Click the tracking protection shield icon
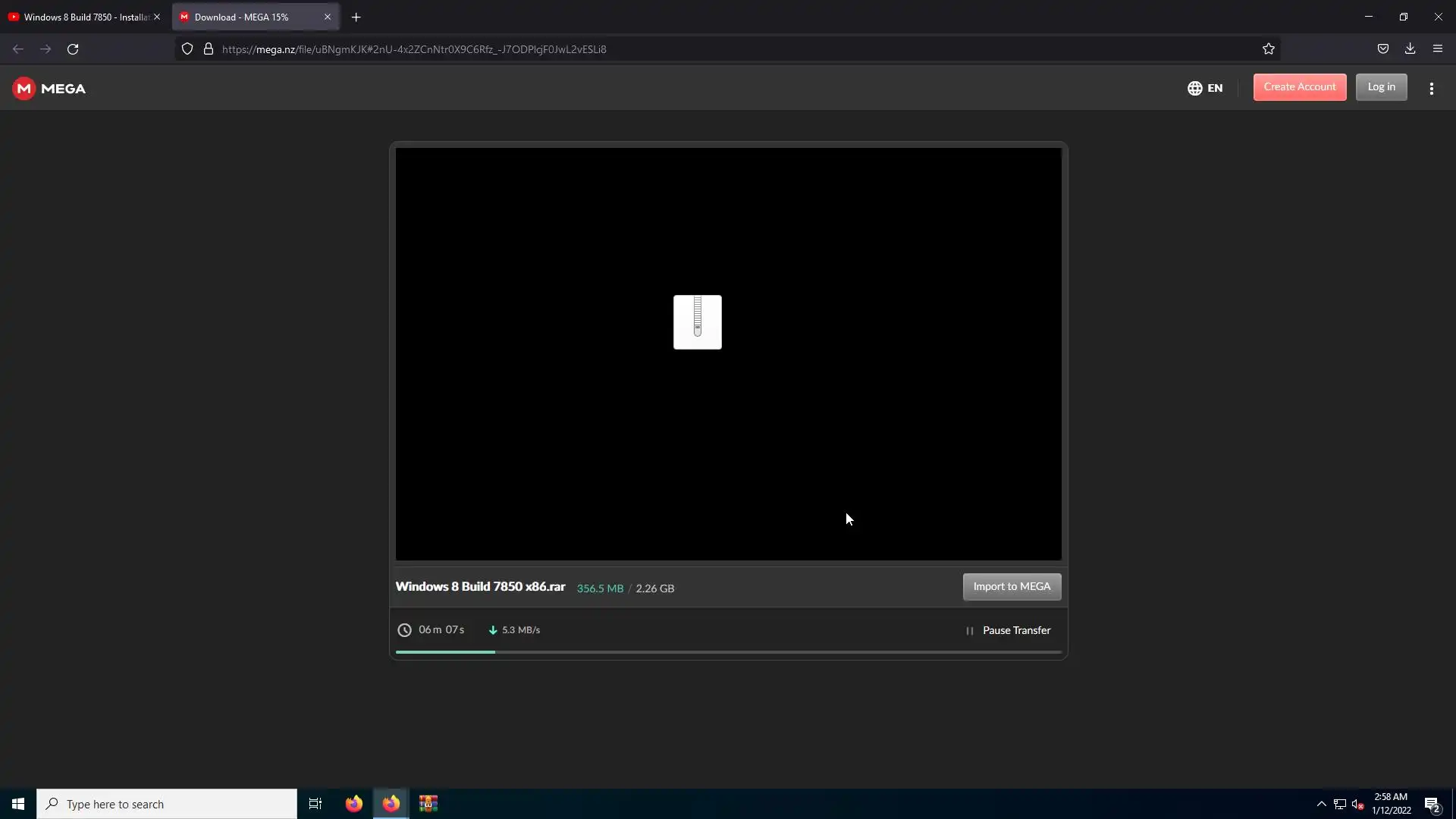Viewport: 1456px width, 819px height. [187, 49]
